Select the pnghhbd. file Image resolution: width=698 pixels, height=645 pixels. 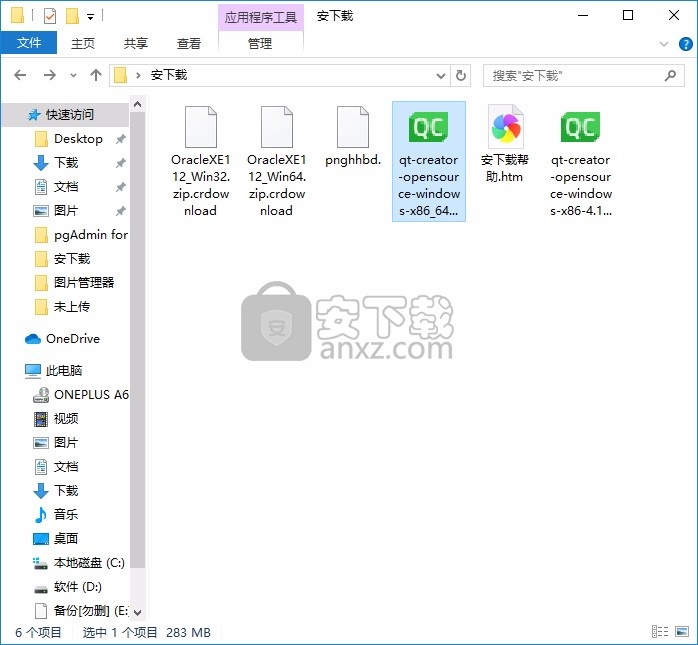(x=353, y=137)
